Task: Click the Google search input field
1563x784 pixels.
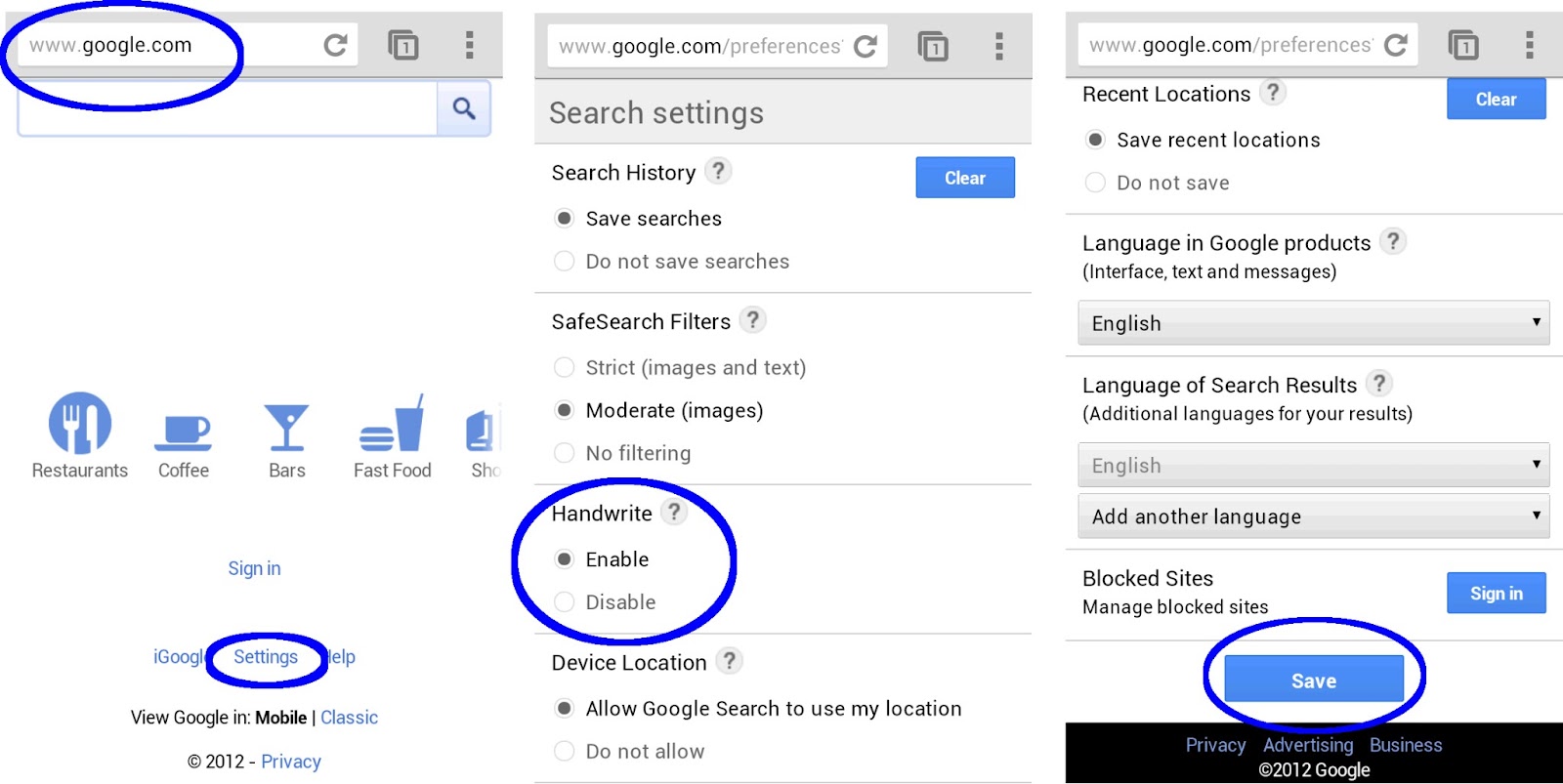Action: (x=227, y=108)
